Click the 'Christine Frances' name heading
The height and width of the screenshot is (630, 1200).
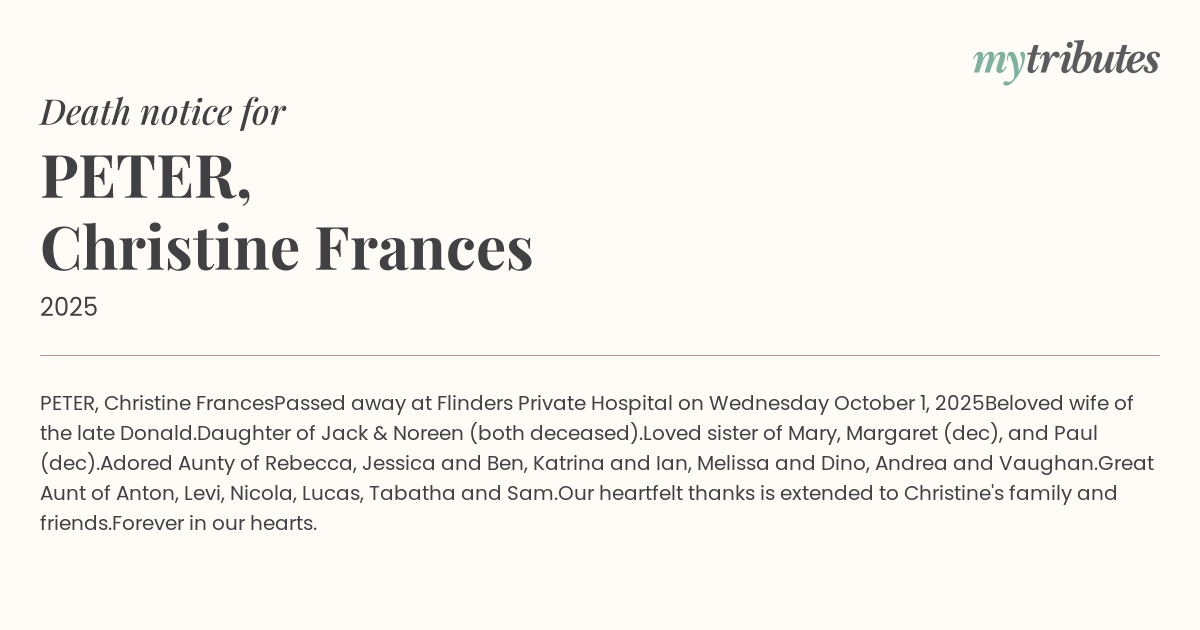(x=286, y=247)
